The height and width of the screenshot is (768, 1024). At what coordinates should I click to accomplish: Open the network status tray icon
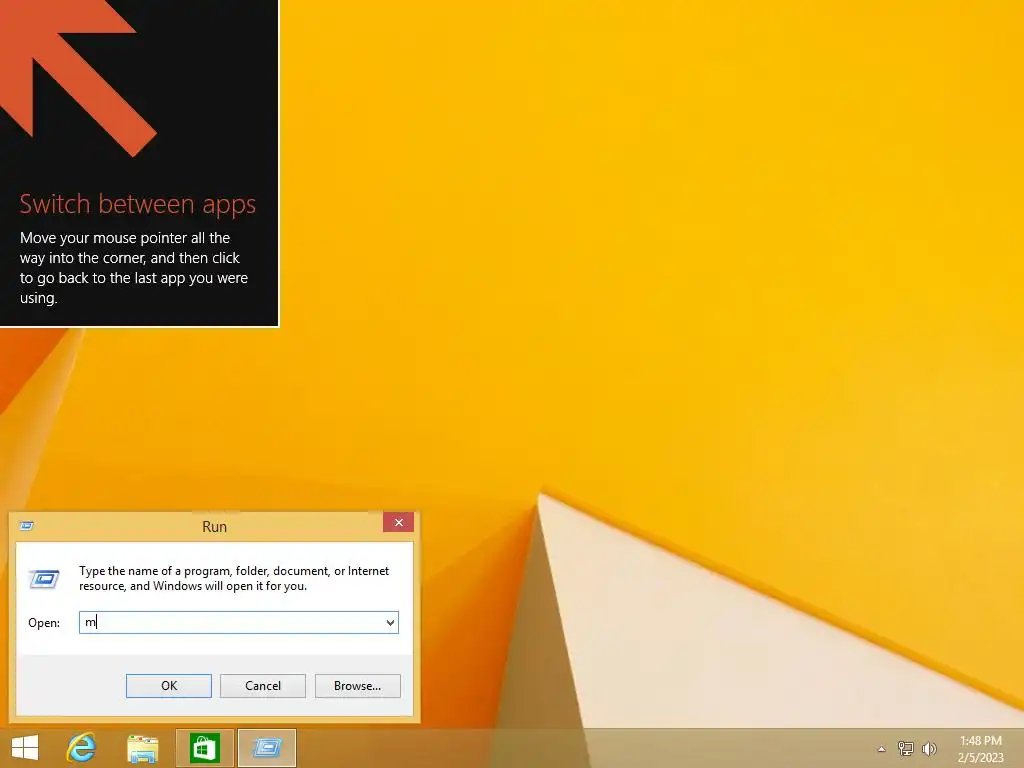[x=905, y=748]
